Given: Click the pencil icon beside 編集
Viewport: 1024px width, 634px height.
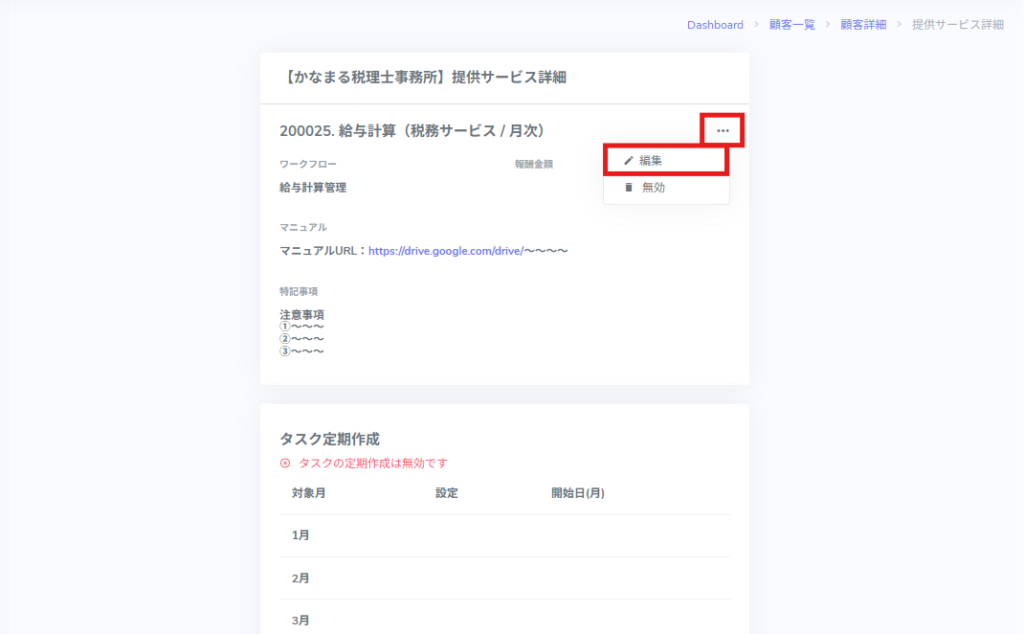Looking at the screenshot, I should click(628, 160).
